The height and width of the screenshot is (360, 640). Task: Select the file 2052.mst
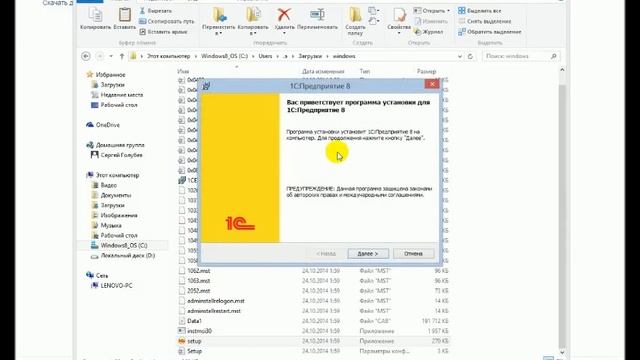point(313,291)
